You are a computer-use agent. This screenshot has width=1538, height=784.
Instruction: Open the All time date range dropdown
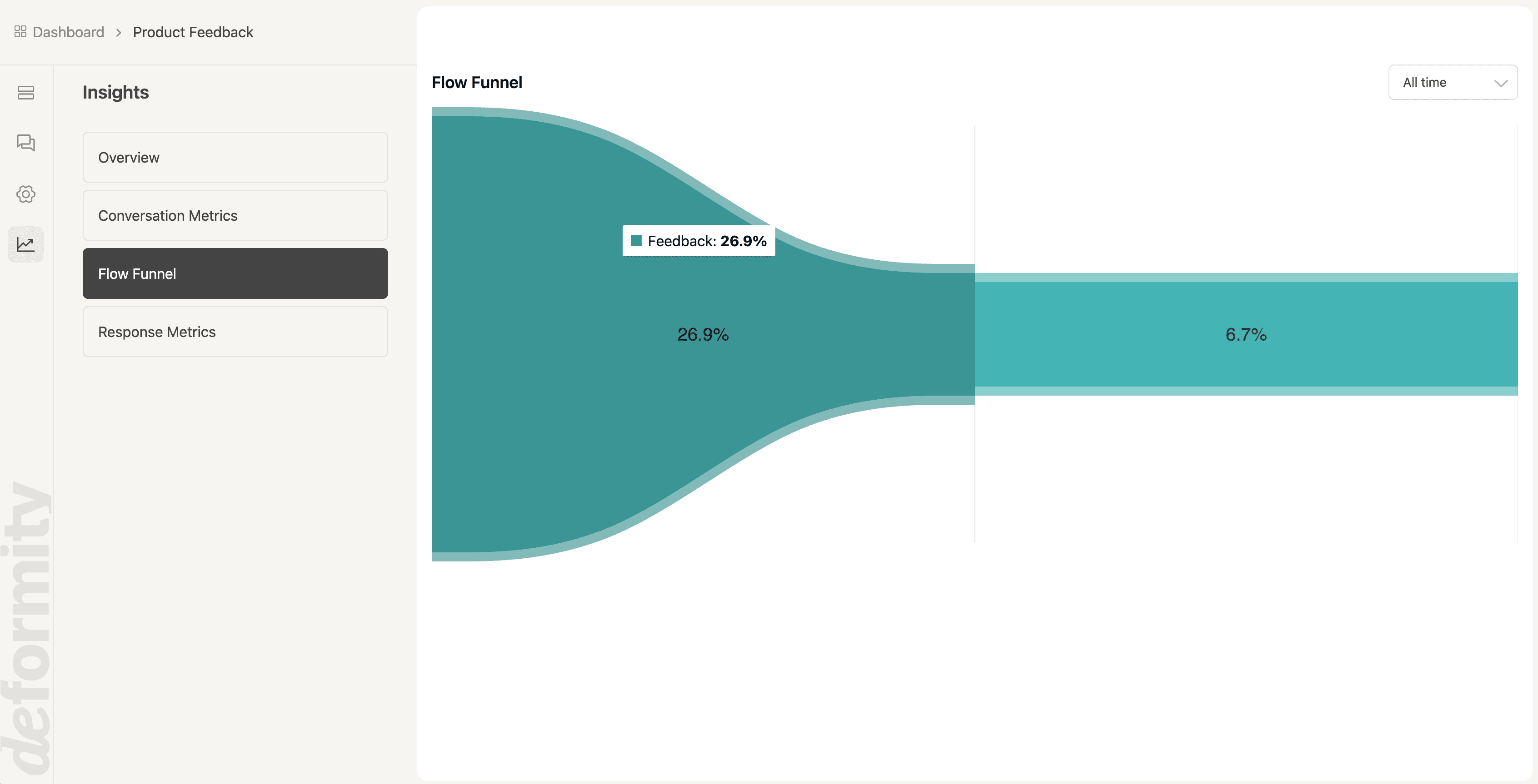click(1453, 82)
